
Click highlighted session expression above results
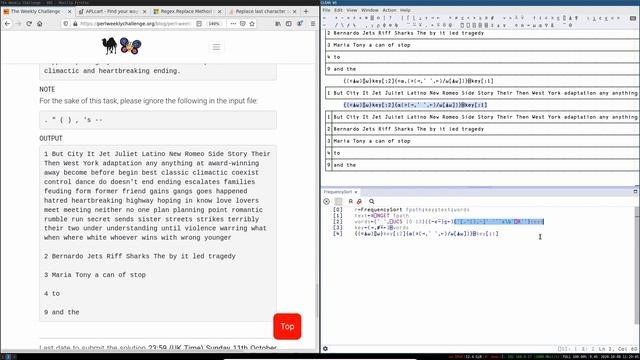coord(416,105)
